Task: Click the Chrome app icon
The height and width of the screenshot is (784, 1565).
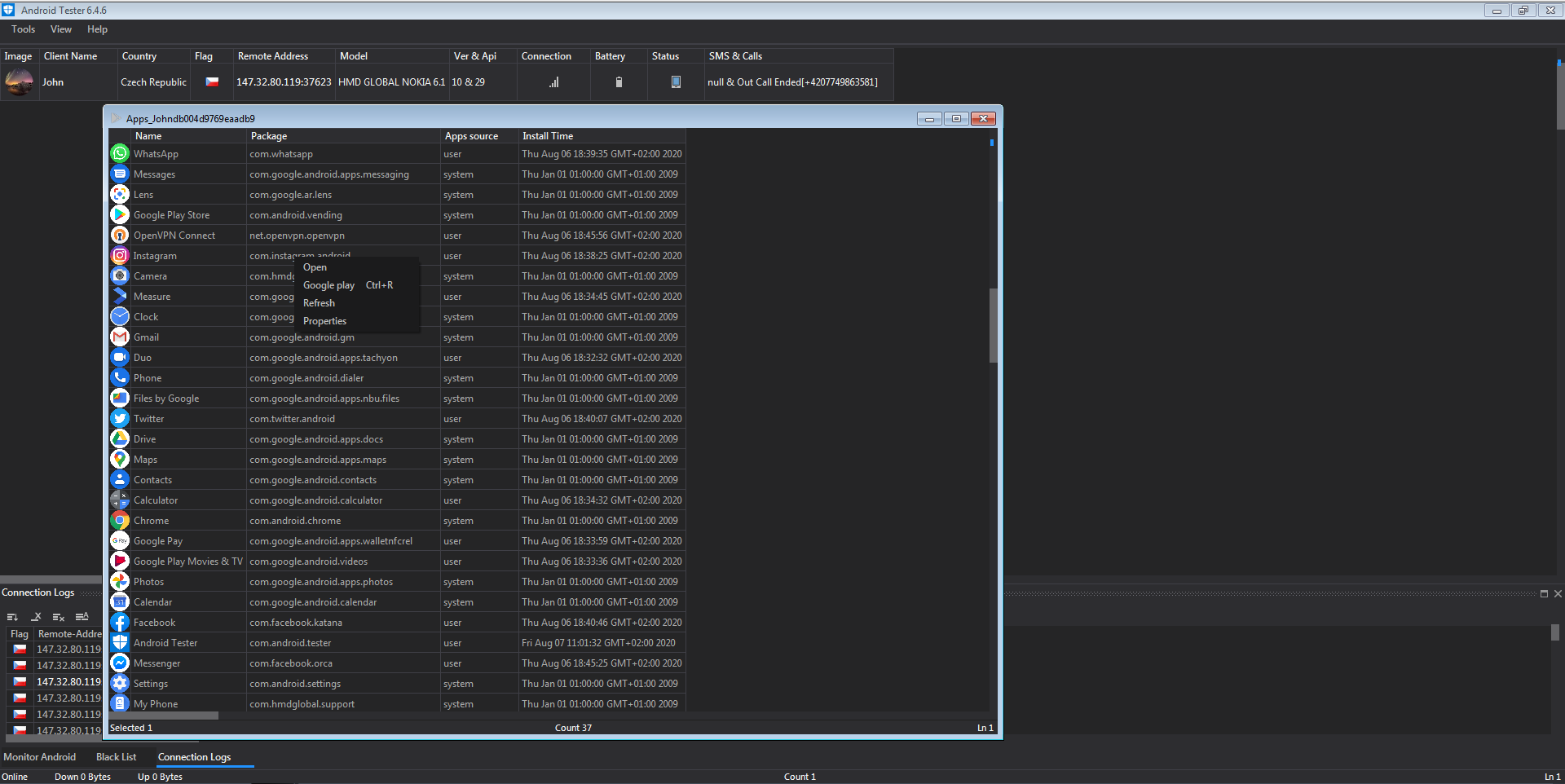Action: click(120, 520)
